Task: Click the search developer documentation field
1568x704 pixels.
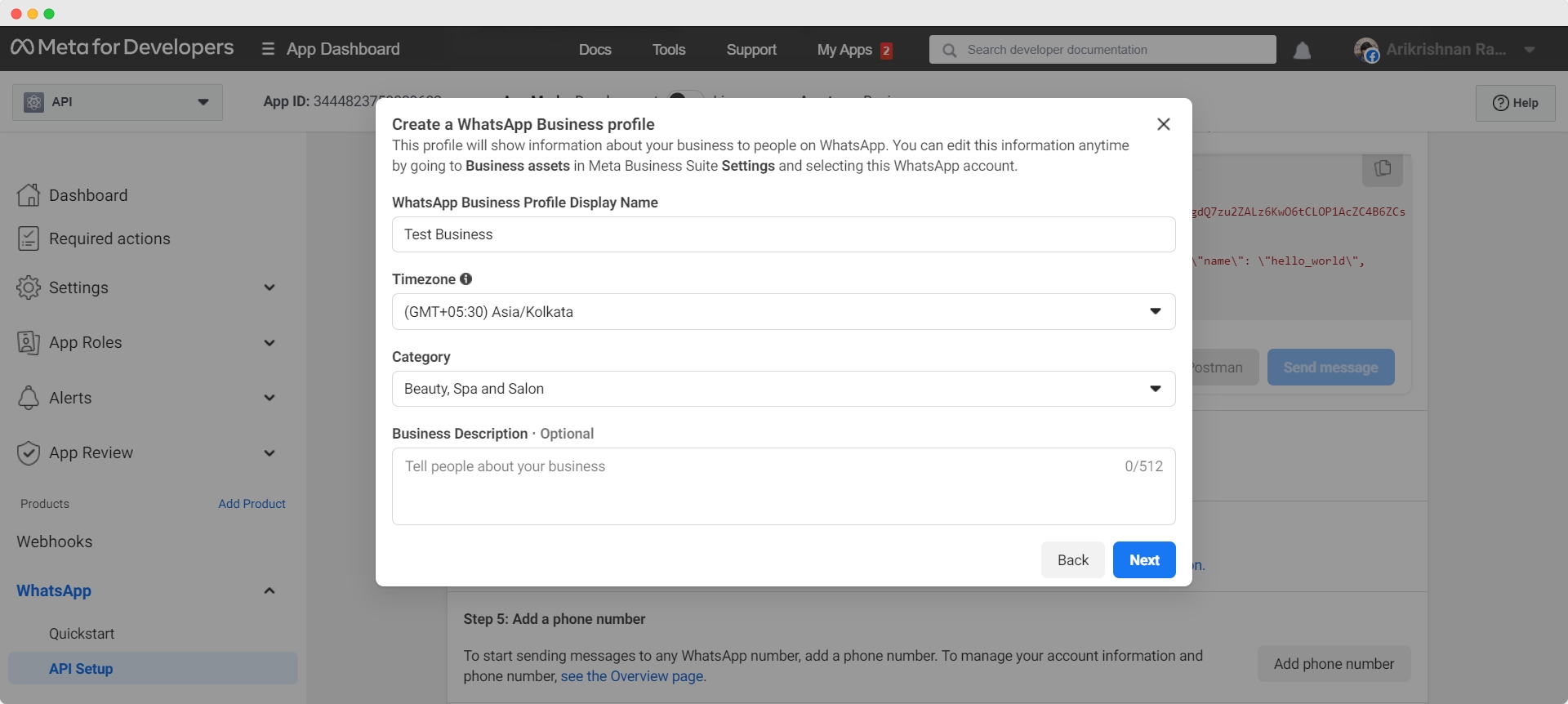Action: coord(1102,50)
